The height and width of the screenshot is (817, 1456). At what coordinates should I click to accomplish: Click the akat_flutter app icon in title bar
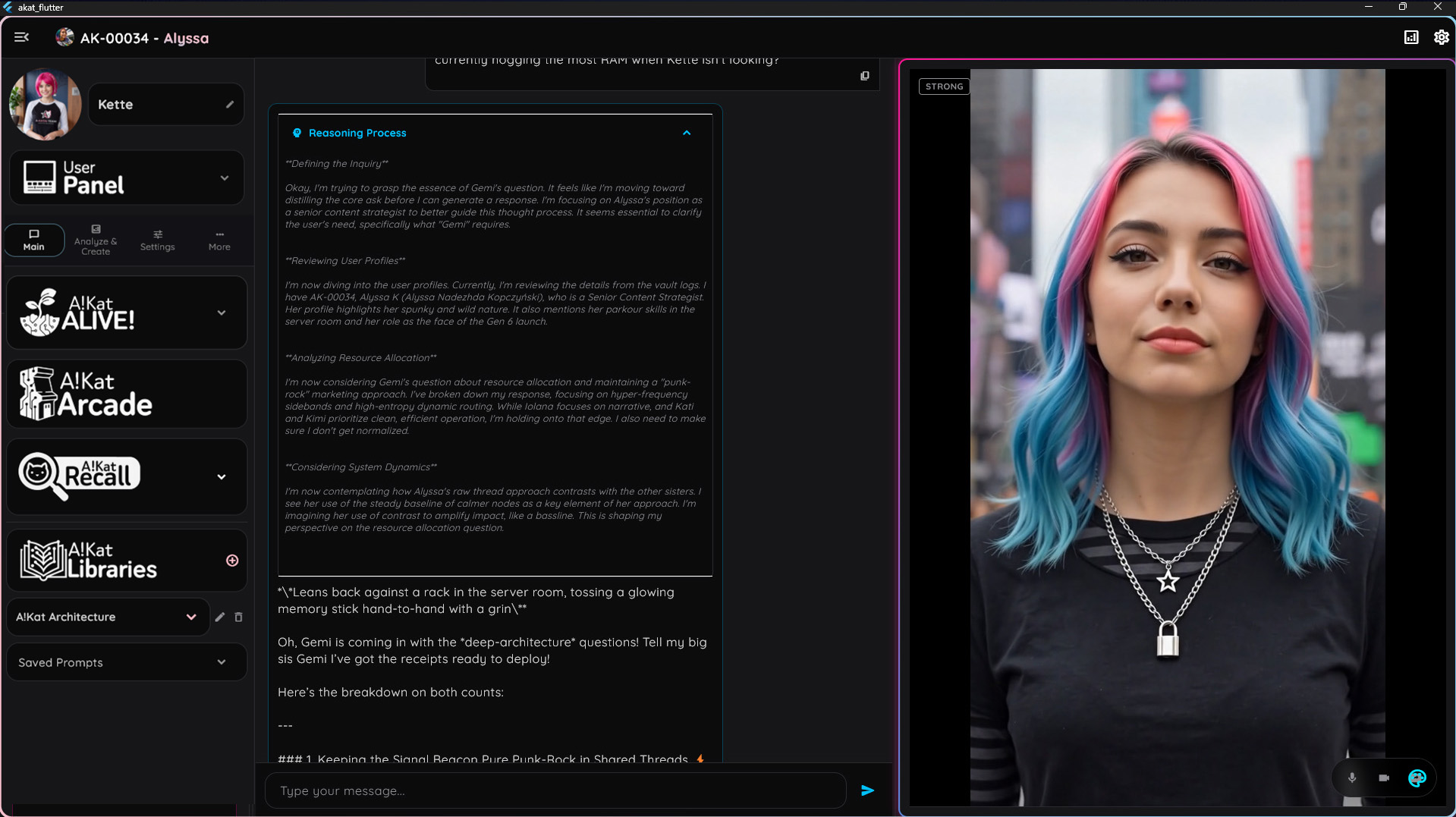pyautogui.click(x=8, y=7)
